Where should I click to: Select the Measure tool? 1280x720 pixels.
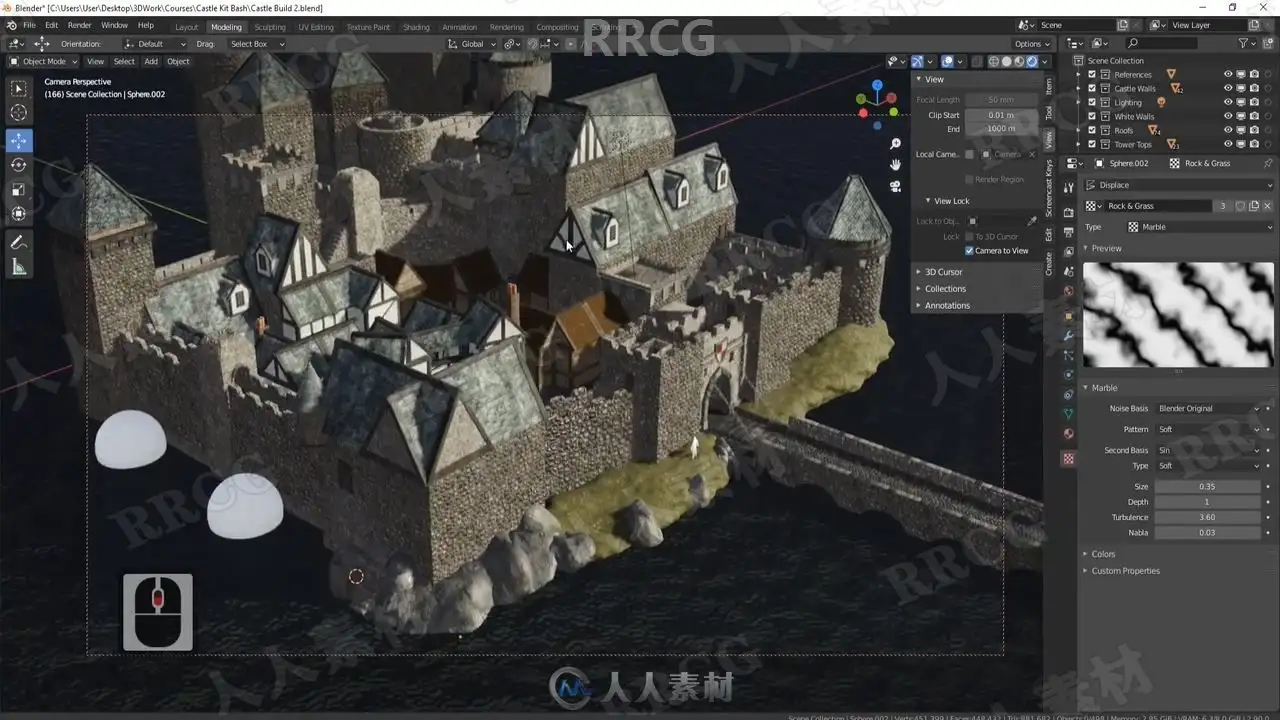pyautogui.click(x=18, y=266)
